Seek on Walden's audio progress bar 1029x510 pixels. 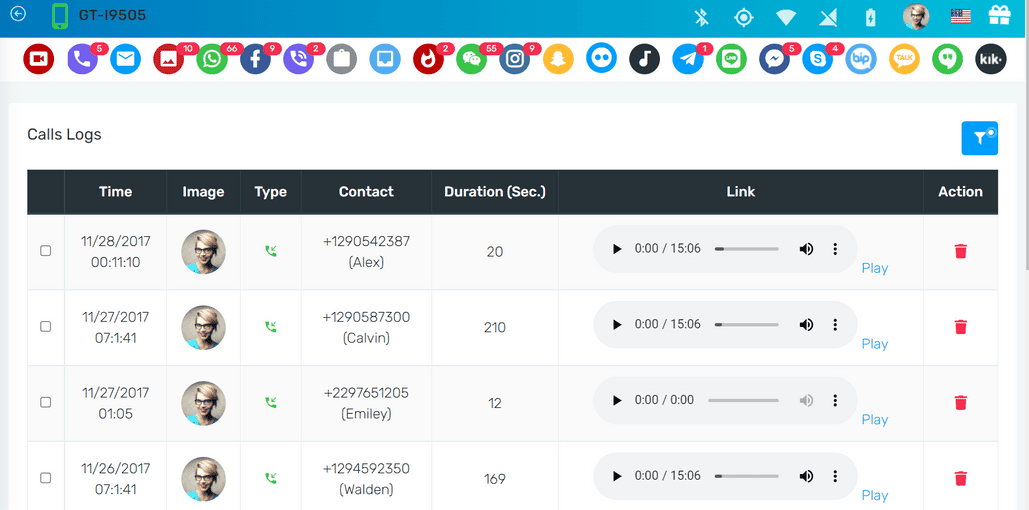click(747, 477)
